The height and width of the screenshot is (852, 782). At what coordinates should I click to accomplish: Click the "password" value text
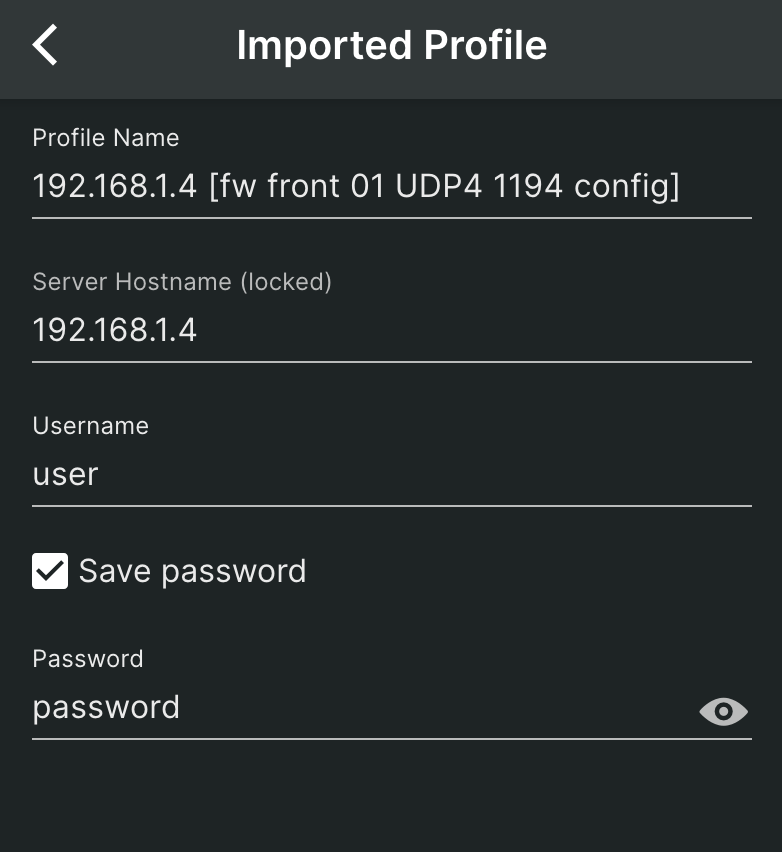coord(106,708)
